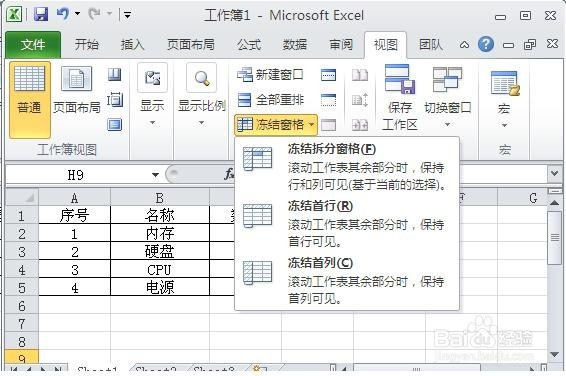566x376 pixels.
Task: Open the 切换窗口 dropdown
Action: [447, 97]
